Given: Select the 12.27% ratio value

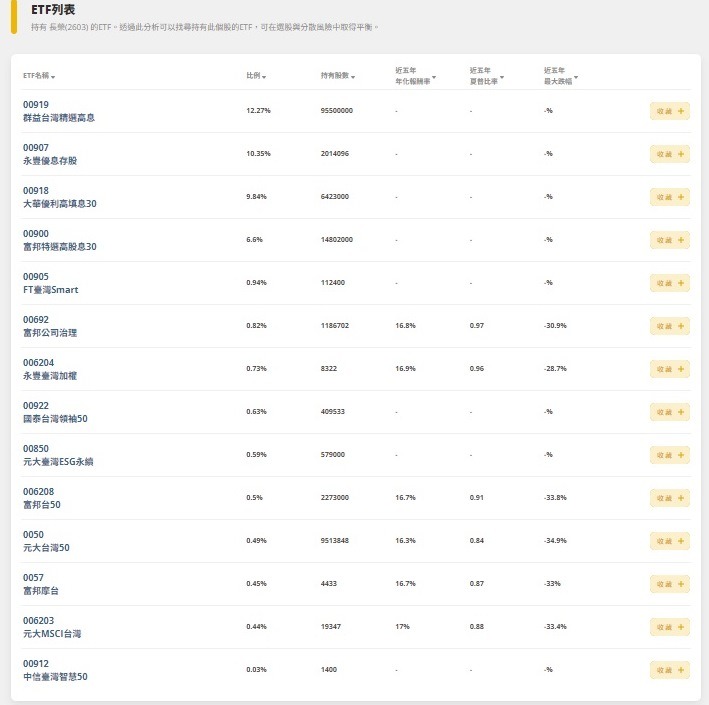Looking at the screenshot, I should point(258,111).
